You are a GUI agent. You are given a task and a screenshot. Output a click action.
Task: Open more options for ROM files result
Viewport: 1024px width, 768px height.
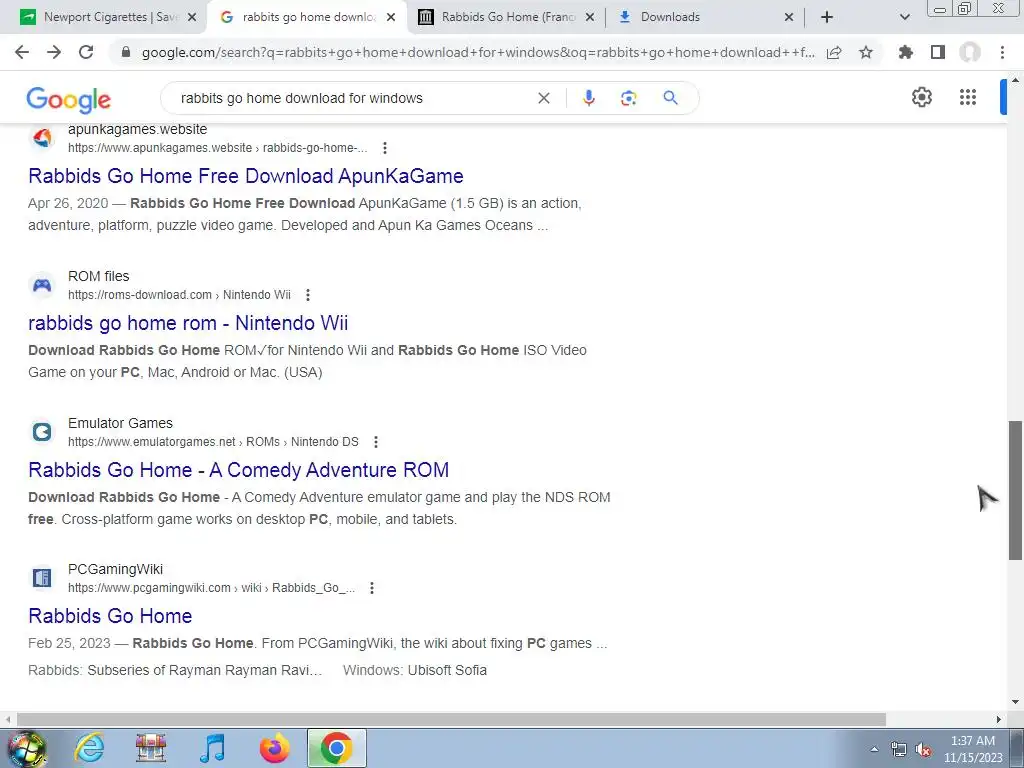(x=308, y=295)
